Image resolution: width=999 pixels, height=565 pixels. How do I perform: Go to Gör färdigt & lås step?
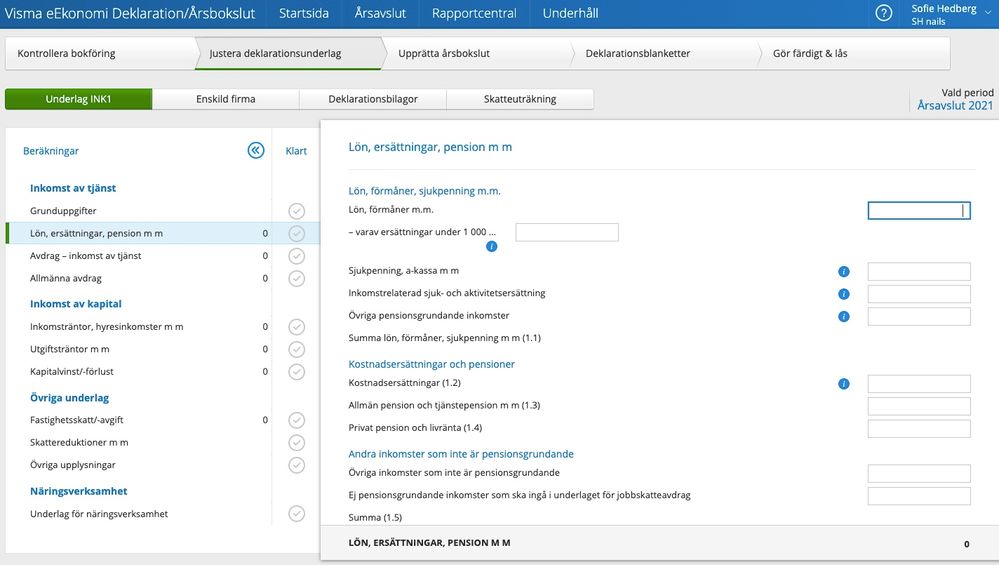810,54
